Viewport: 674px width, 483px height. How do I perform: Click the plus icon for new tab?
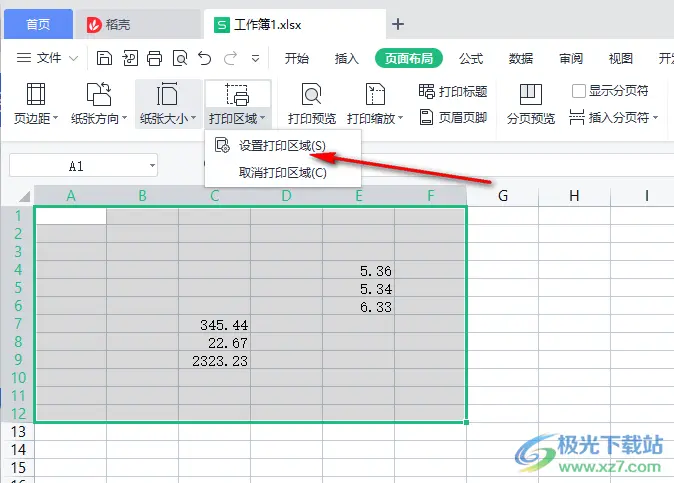point(398,24)
